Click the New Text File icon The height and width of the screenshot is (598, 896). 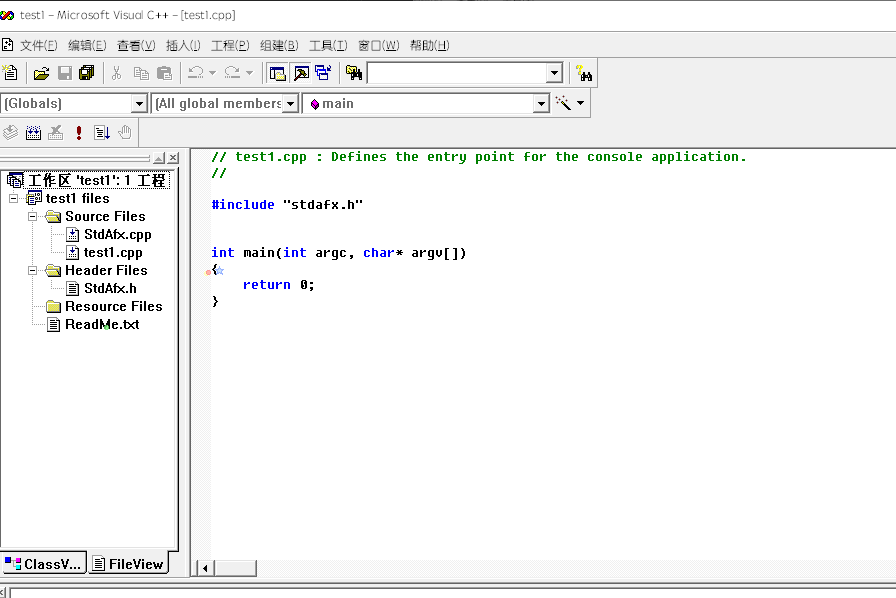[x=10, y=73]
